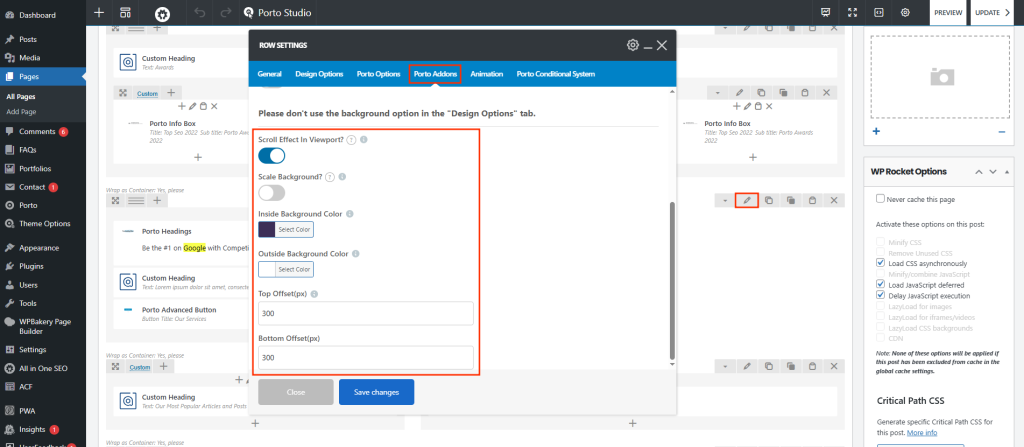Uncheck Load CSS asynchronously
This screenshot has width=1024, height=447.
click(880, 263)
